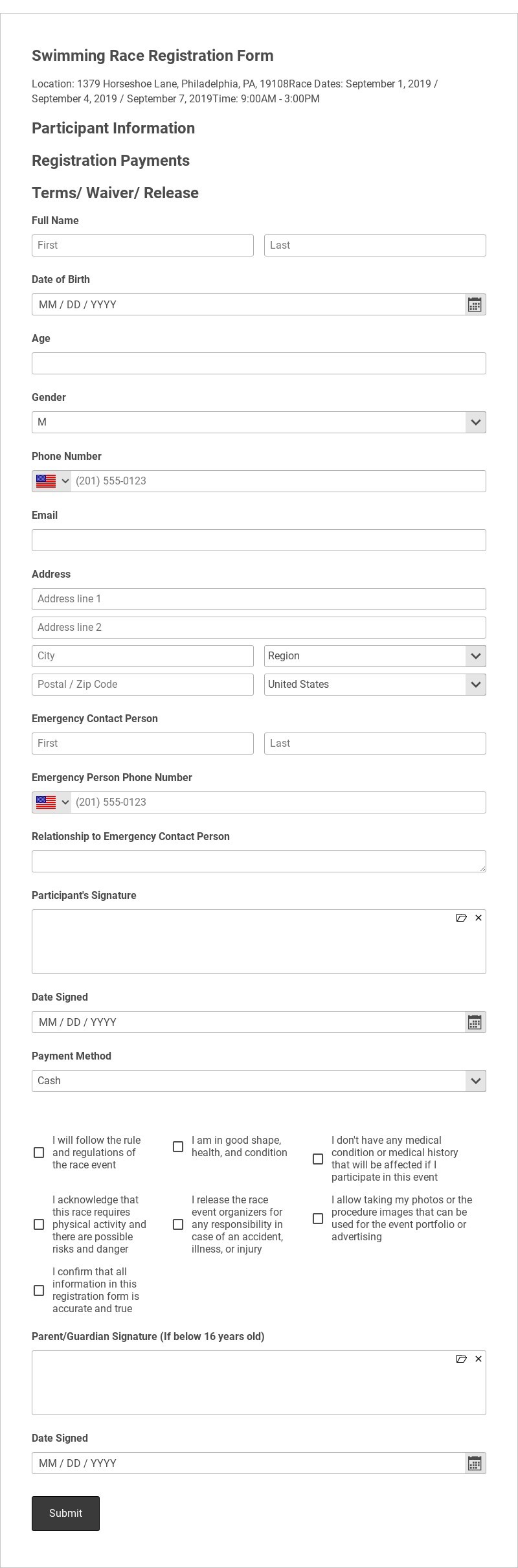Image resolution: width=518 pixels, height=1568 pixels.
Task: Click the Full Name Last field
Action: pos(375,245)
